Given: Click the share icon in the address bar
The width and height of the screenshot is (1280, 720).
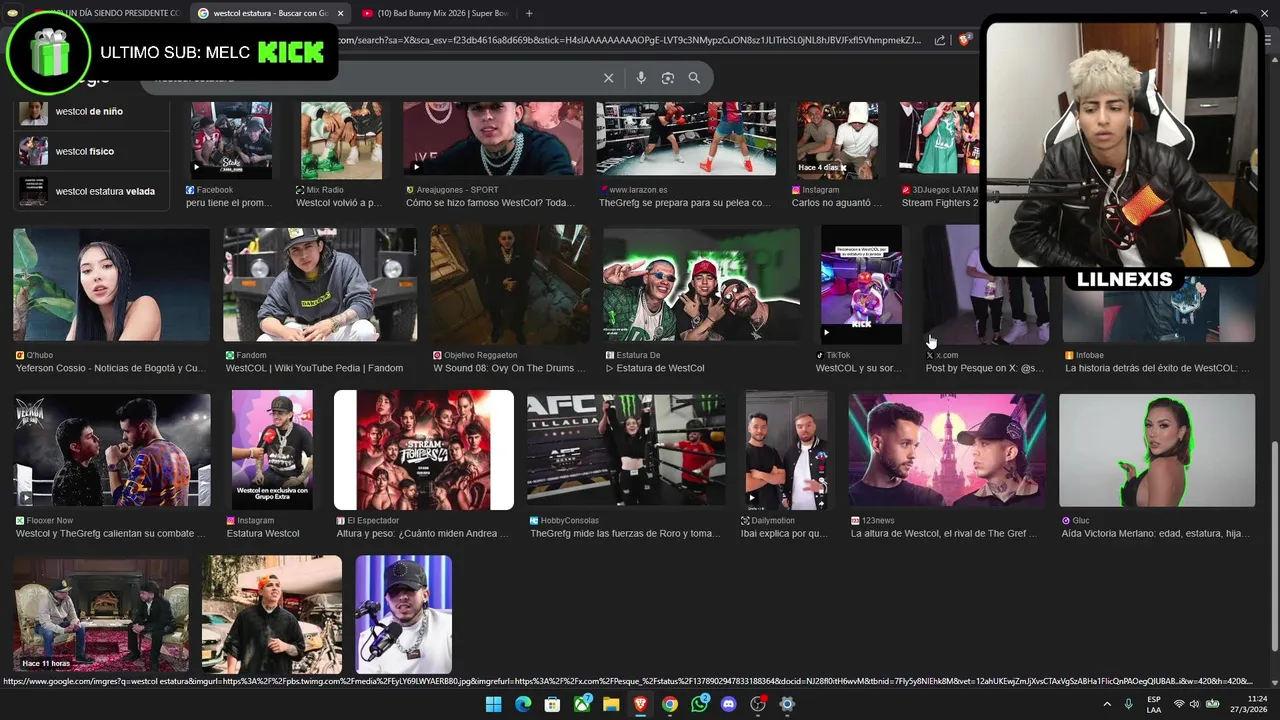Looking at the screenshot, I should click(940, 40).
